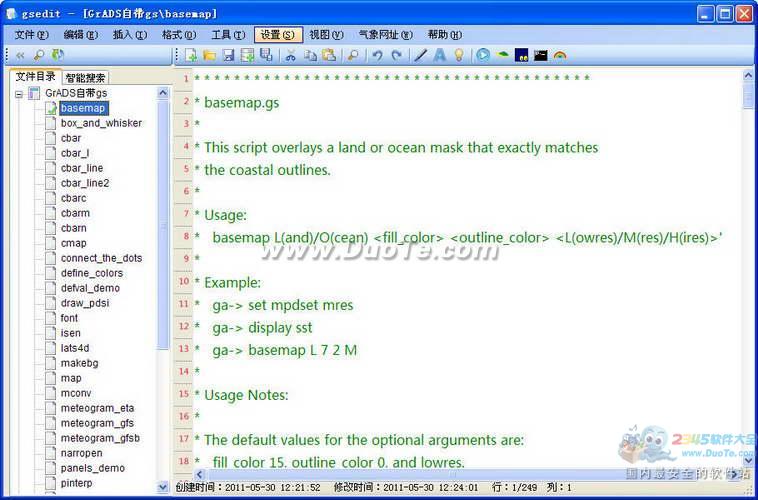Open the 格式(O) menu

pyautogui.click(x=179, y=35)
